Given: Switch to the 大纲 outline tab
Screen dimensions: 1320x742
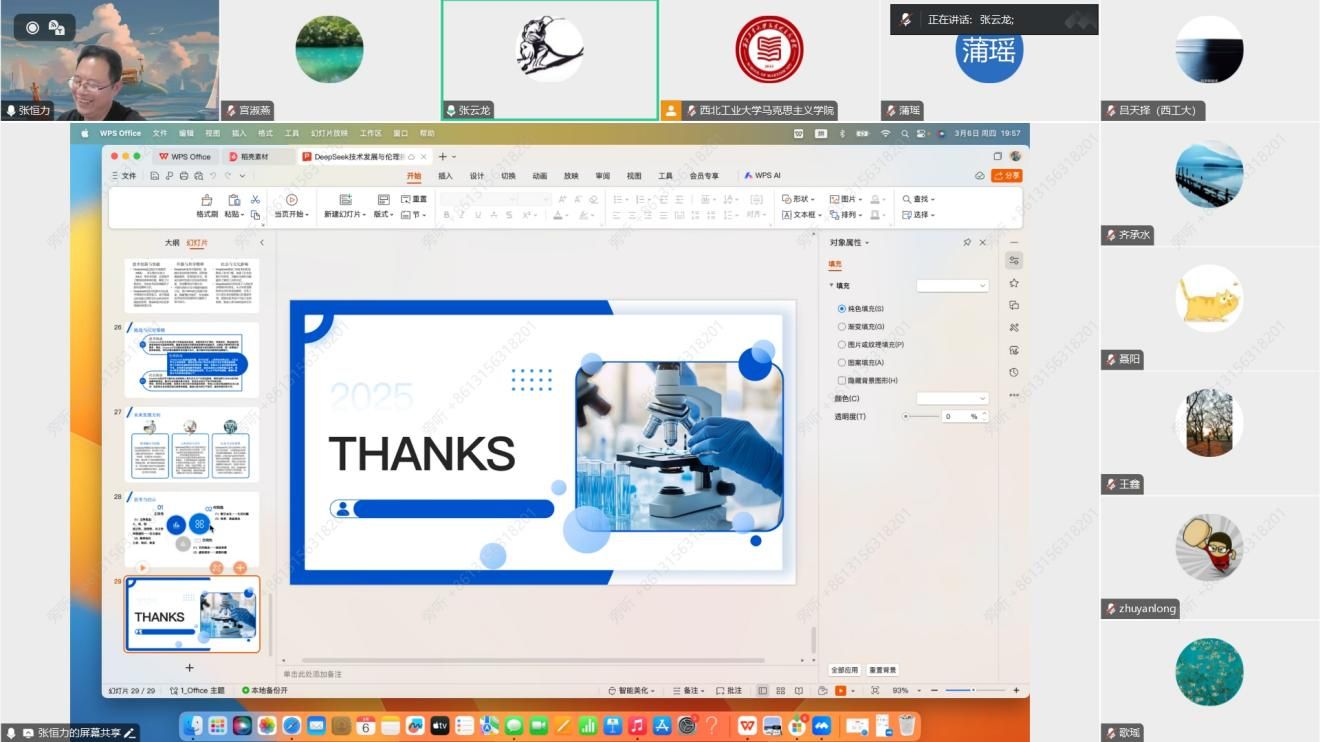Looking at the screenshot, I should [x=172, y=243].
